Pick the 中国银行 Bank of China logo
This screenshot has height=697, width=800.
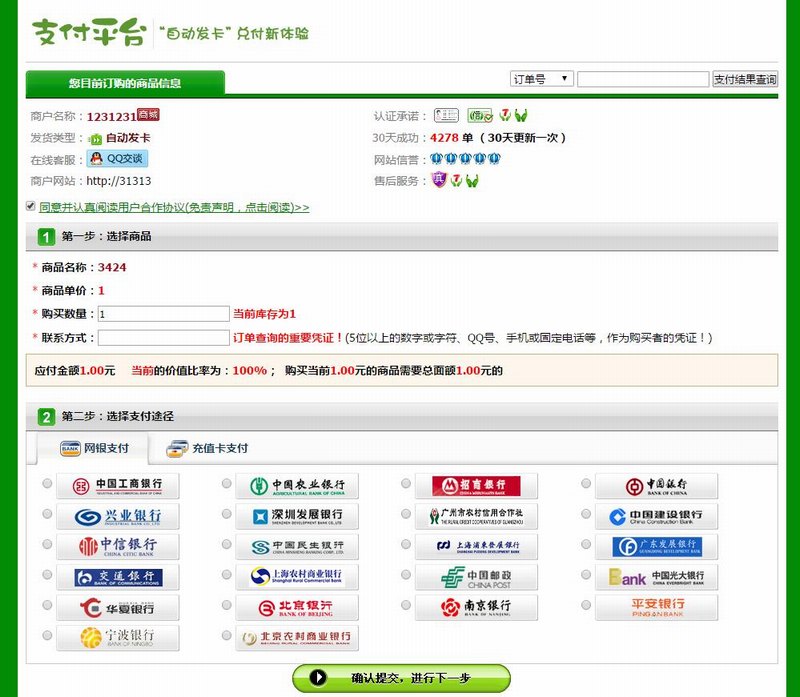pos(656,486)
